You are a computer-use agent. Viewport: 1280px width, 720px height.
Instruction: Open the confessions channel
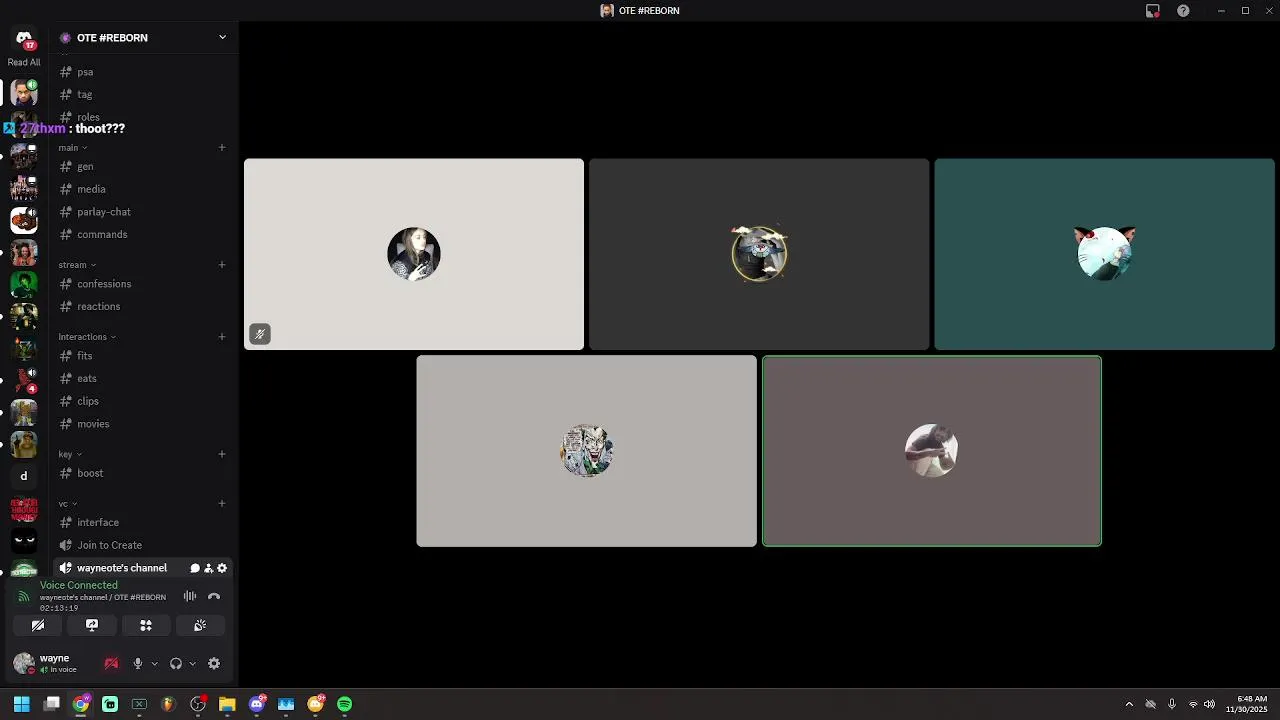pyautogui.click(x=144, y=284)
